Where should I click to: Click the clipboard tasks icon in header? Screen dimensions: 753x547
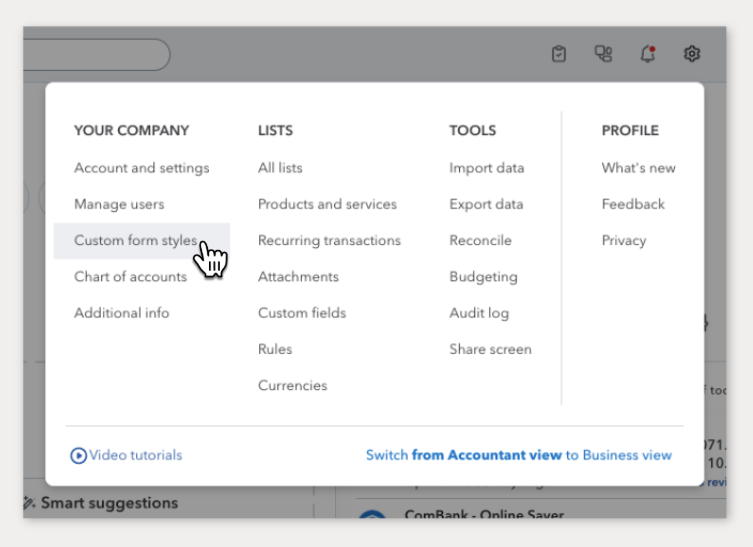tap(559, 54)
